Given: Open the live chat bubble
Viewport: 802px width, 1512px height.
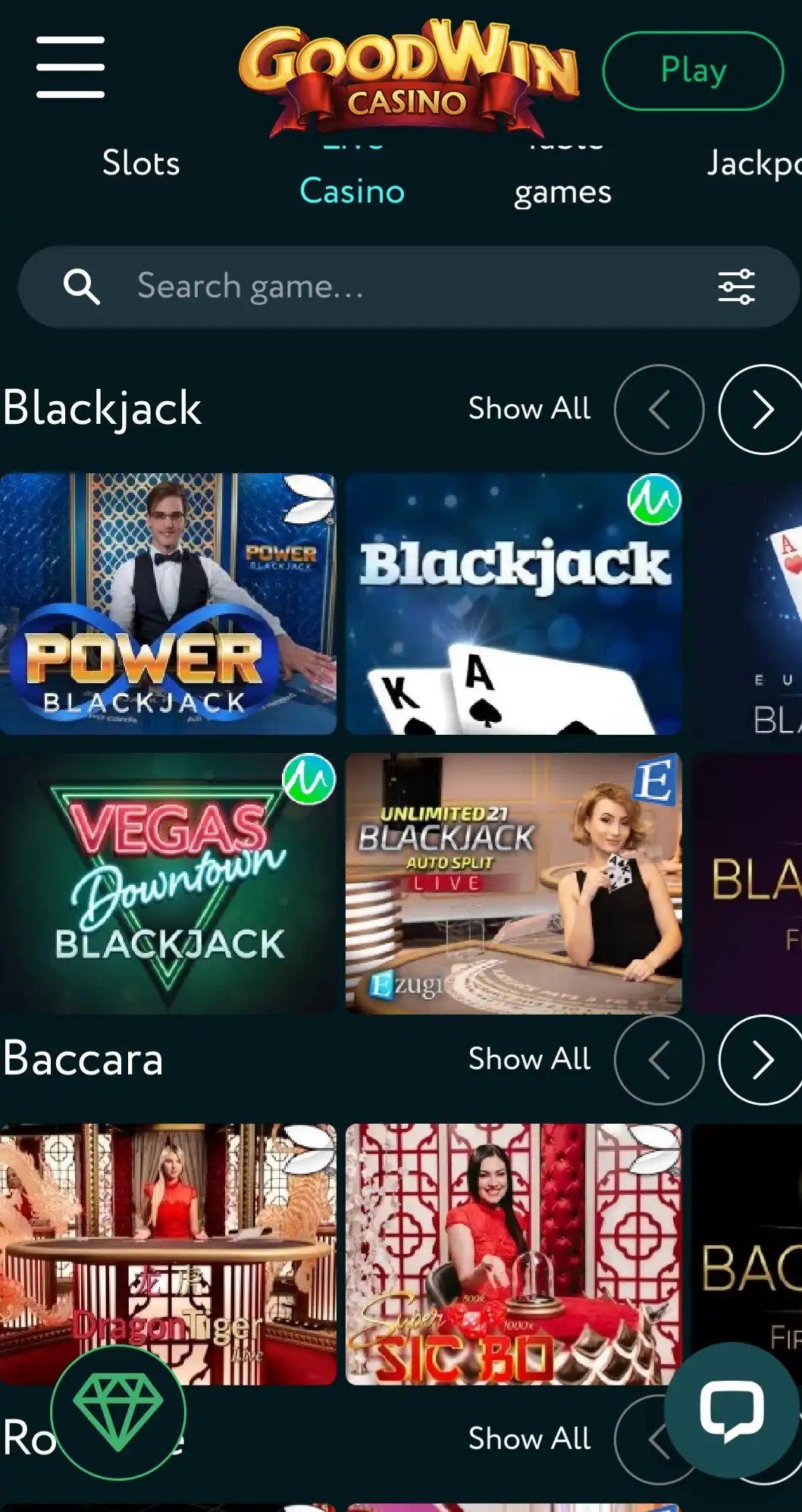Looking at the screenshot, I should (732, 1410).
